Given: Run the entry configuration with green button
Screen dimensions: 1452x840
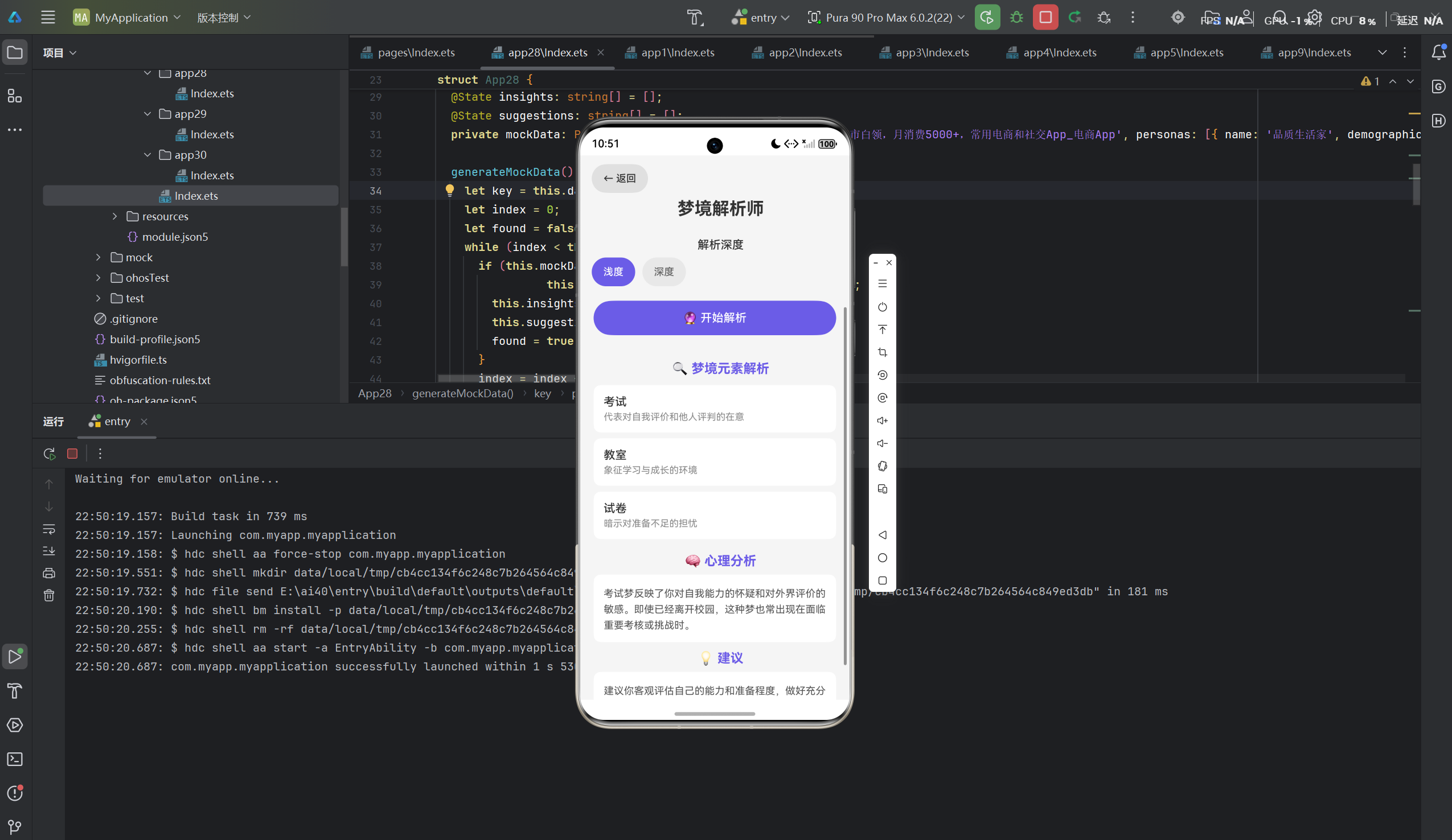Looking at the screenshot, I should [987, 17].
